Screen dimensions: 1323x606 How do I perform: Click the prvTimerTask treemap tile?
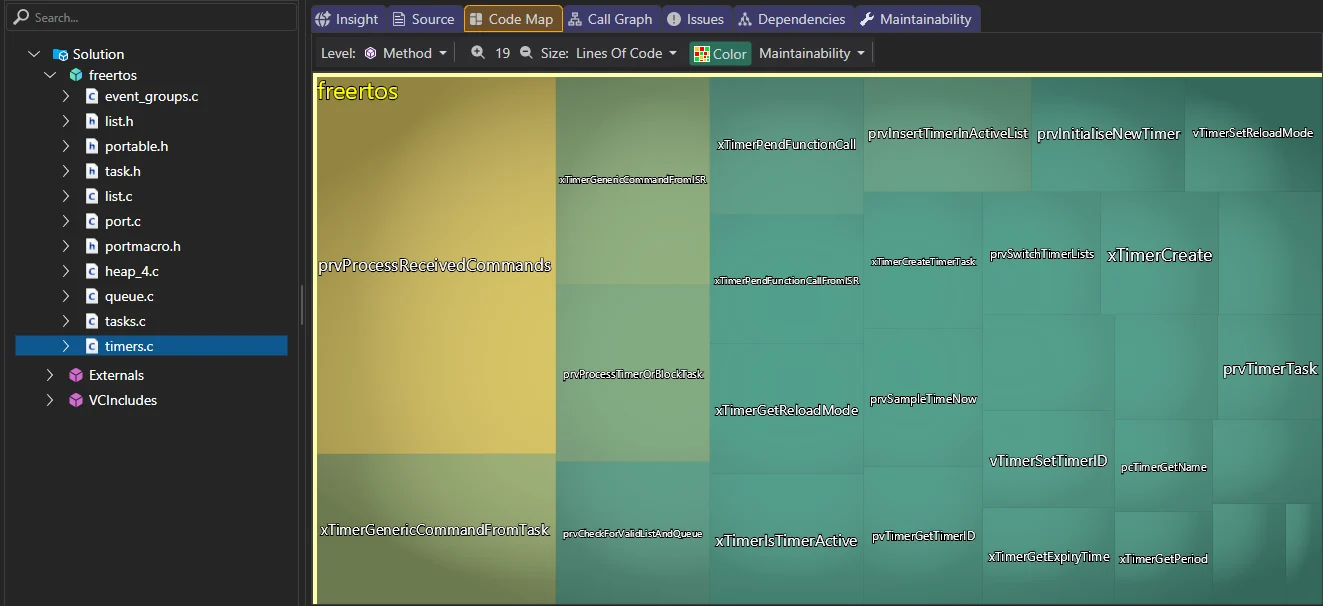click(x=1270, y=369)
